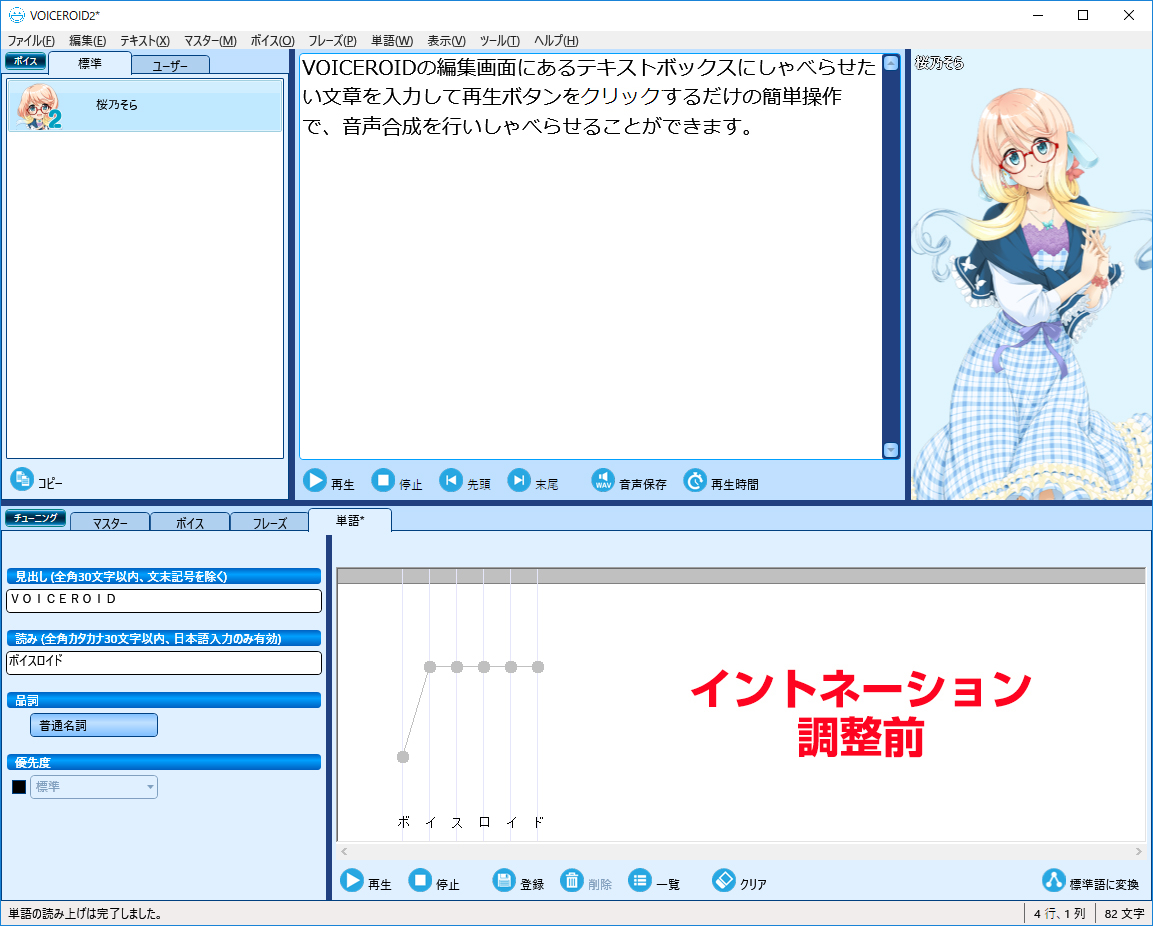Register the word with the 登録 icon
This screenshot has height=927, width=1153.
(504, 880)
